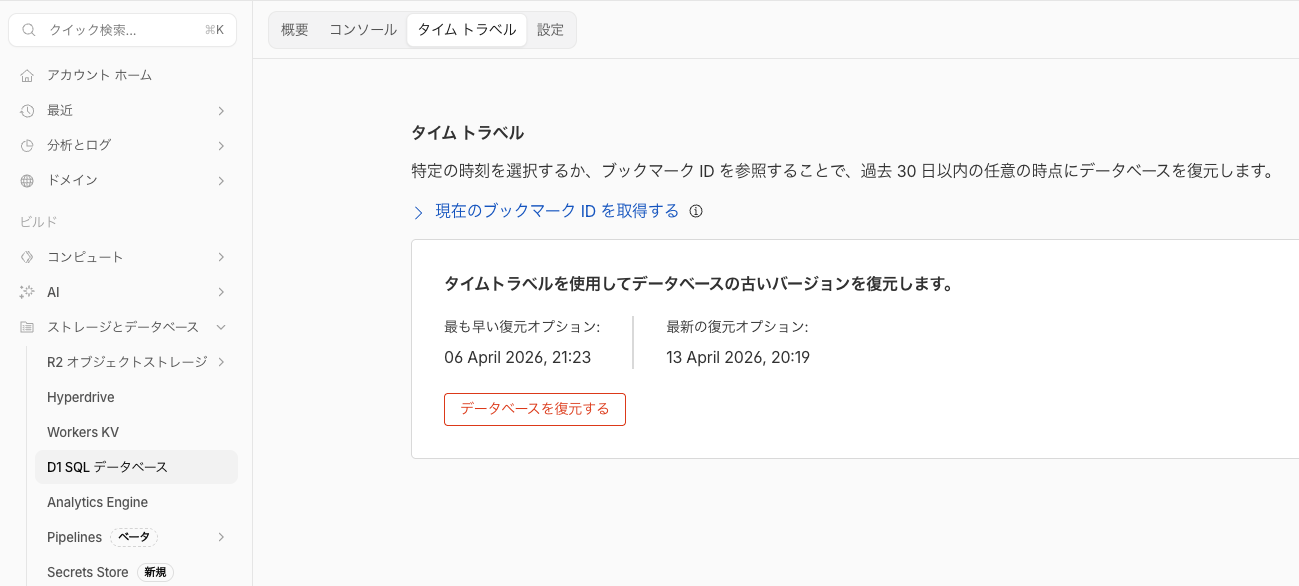Collapse the ストレージとデータベース section

(221, 327)
